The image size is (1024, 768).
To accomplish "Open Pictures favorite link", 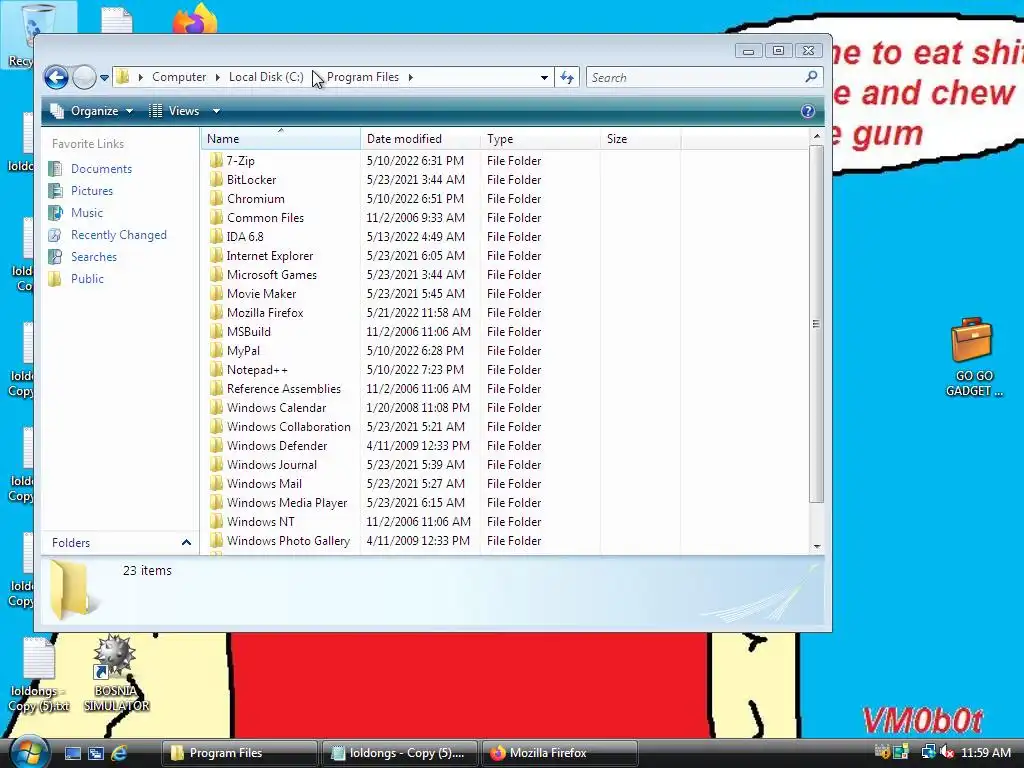I will pos(92,191).
